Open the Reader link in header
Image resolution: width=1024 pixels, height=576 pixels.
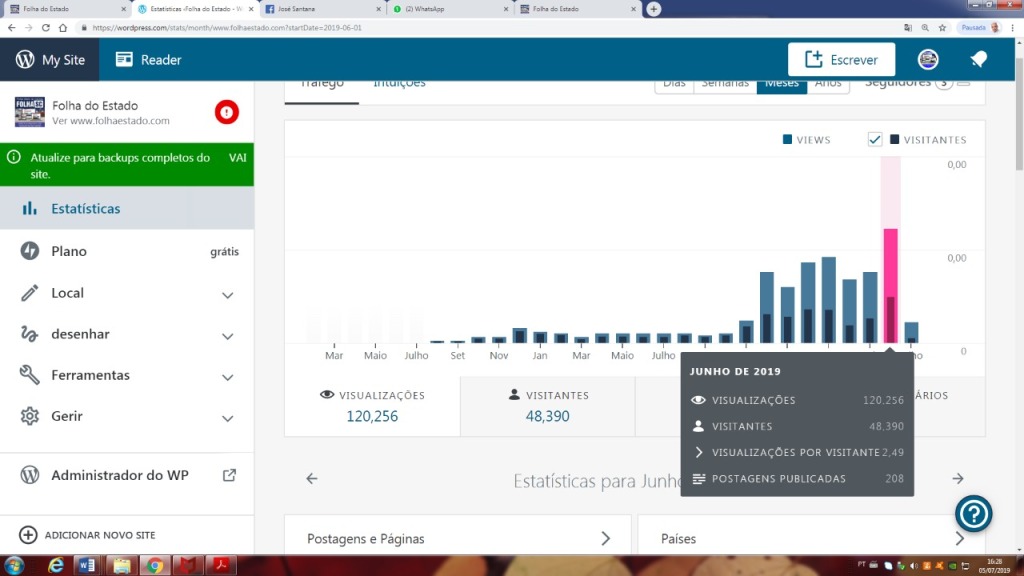(x=148, y=60)
